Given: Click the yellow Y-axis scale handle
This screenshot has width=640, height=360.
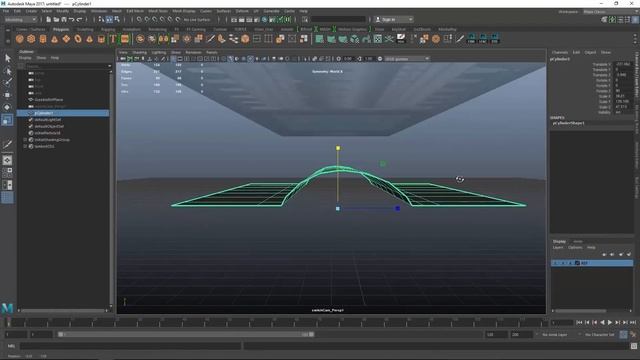Looking at the screenshot, I should (338, 148).
